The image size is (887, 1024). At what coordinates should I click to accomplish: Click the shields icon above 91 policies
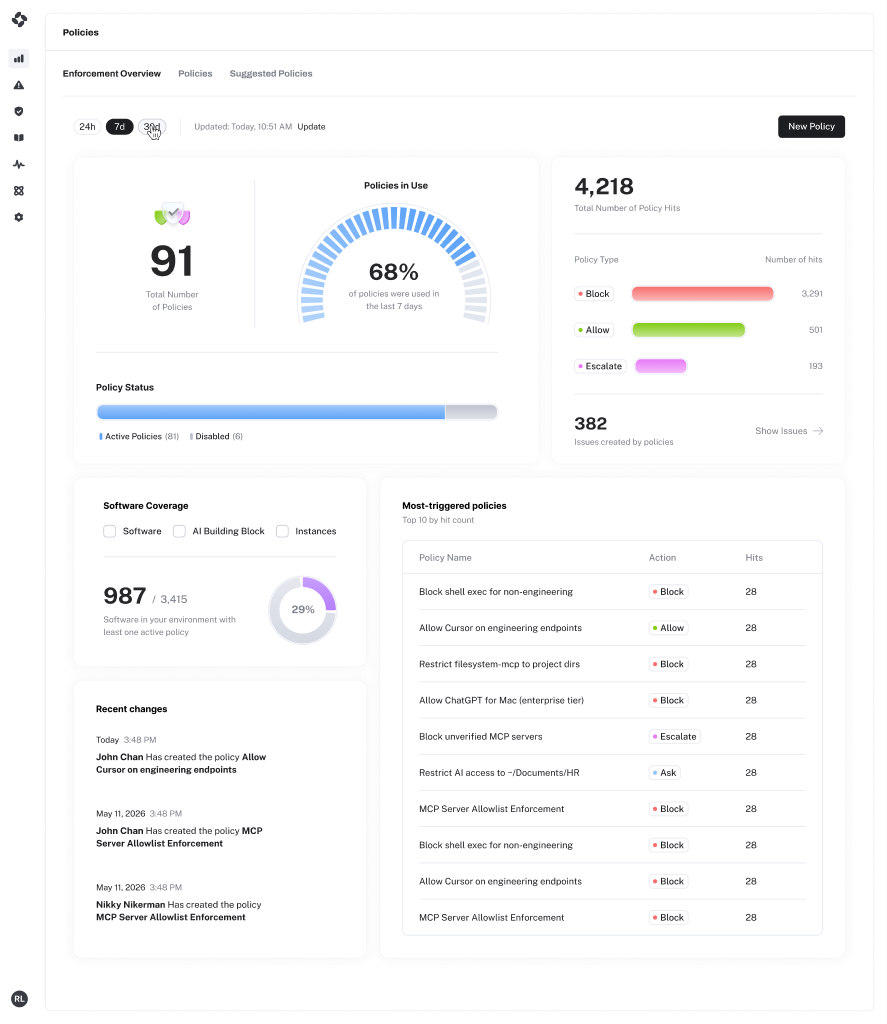coord(172,214)
